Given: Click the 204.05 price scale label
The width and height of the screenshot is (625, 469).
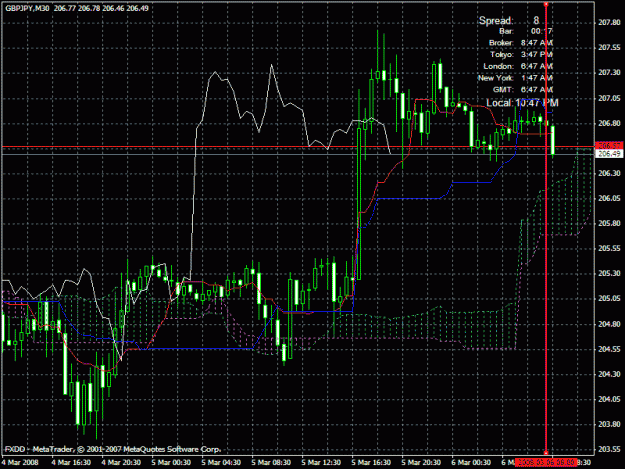Looking at the screenshot, I should pyautogui.click(x=609, y=399).
